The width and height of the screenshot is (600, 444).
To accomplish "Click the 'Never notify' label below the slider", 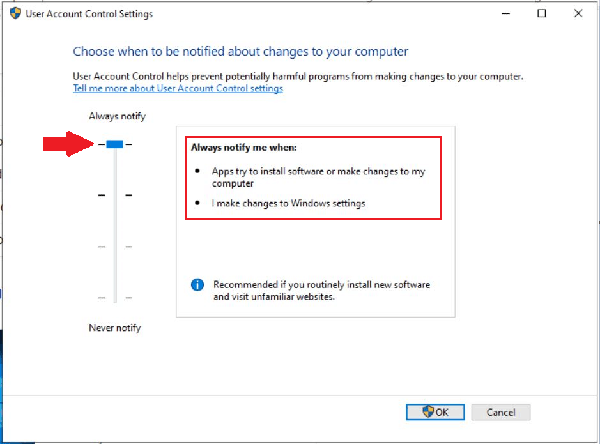I will click(115, 328).
